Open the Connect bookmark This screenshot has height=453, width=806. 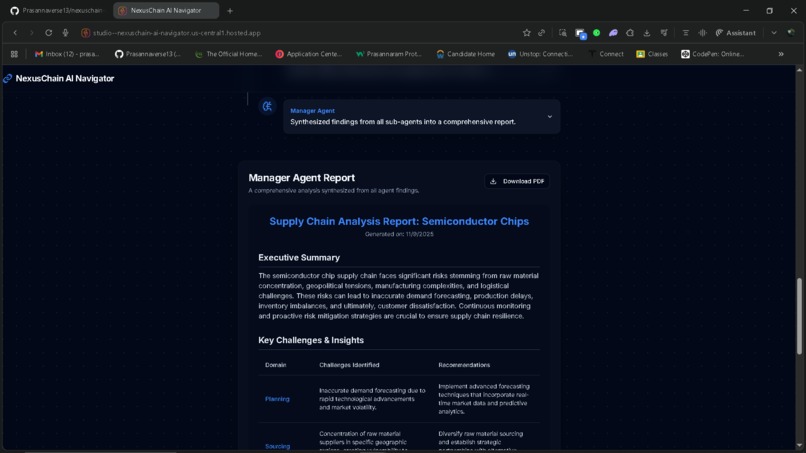606,54
